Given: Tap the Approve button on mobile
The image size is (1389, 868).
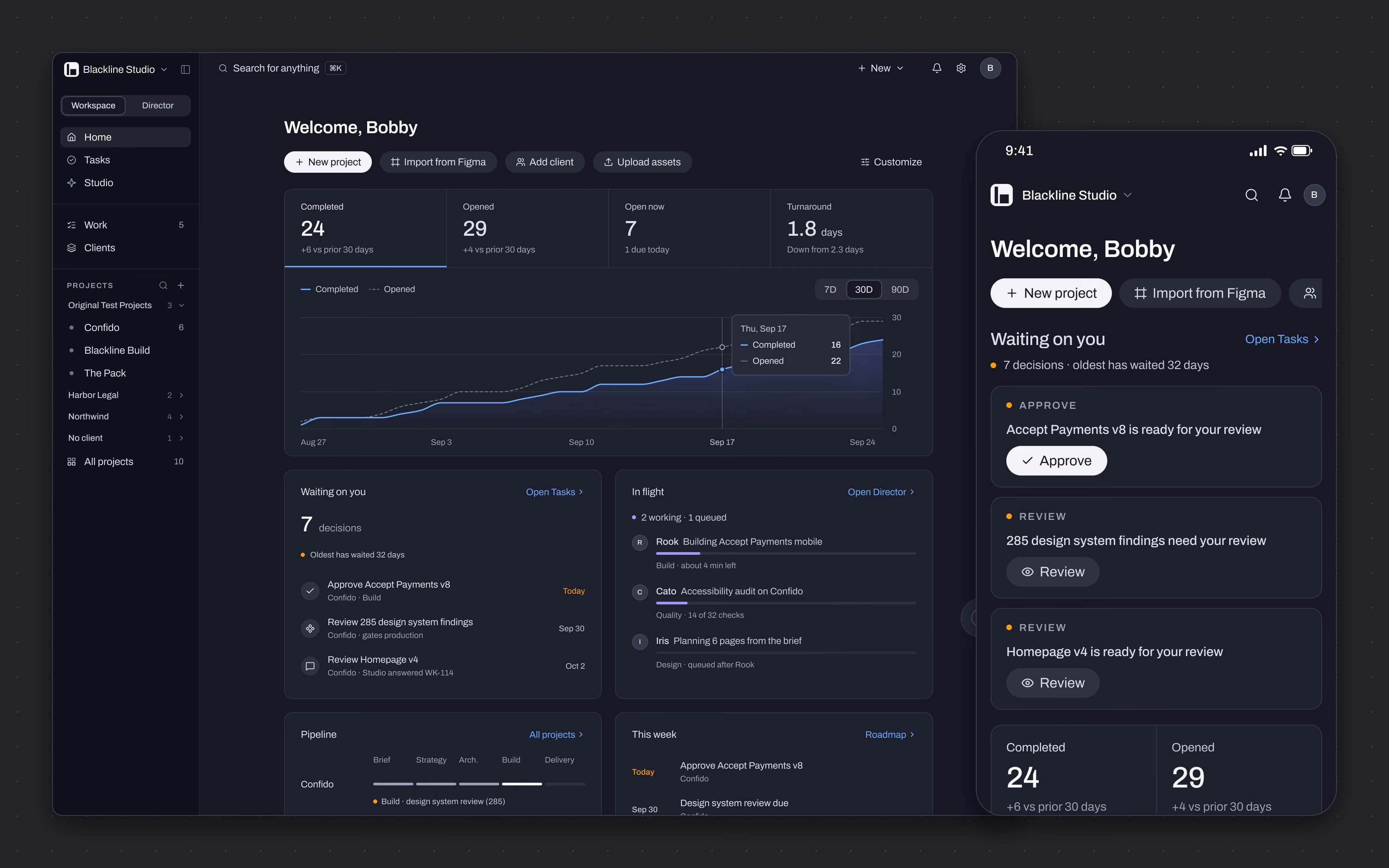Looking at the screenshot, I should [1056, 461].
